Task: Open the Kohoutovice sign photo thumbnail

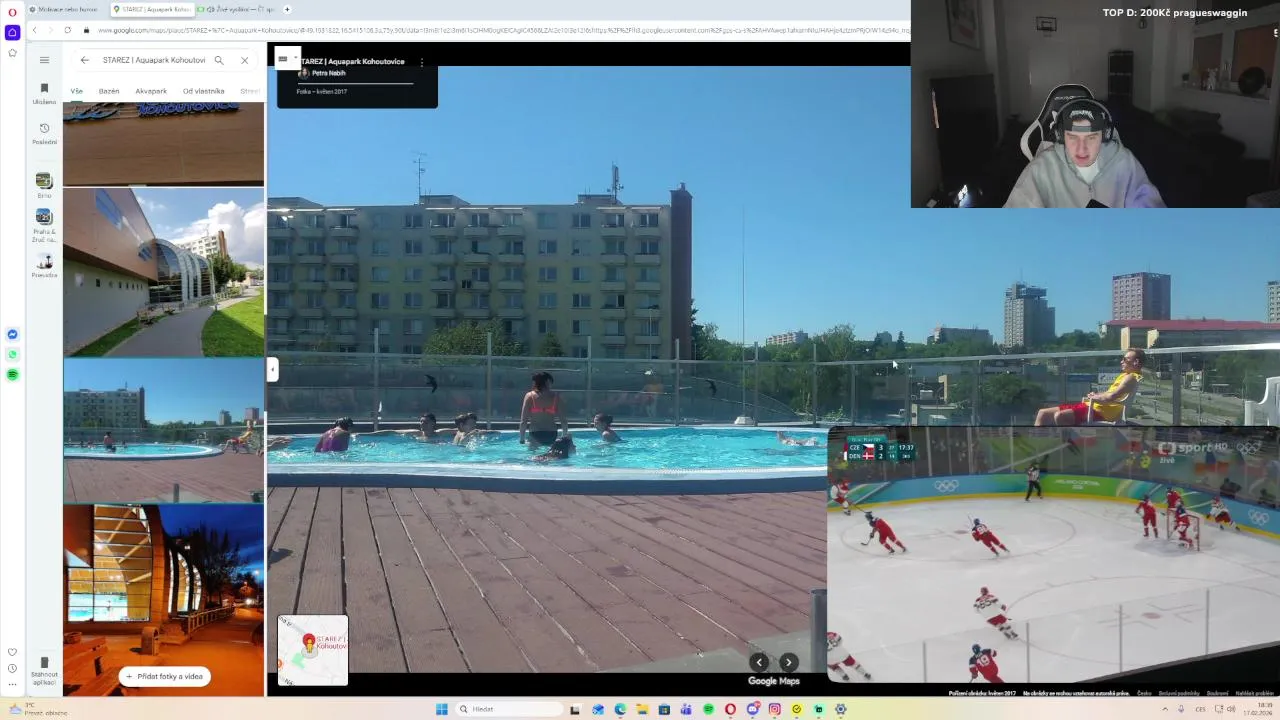Action: [x=164, y=143]
